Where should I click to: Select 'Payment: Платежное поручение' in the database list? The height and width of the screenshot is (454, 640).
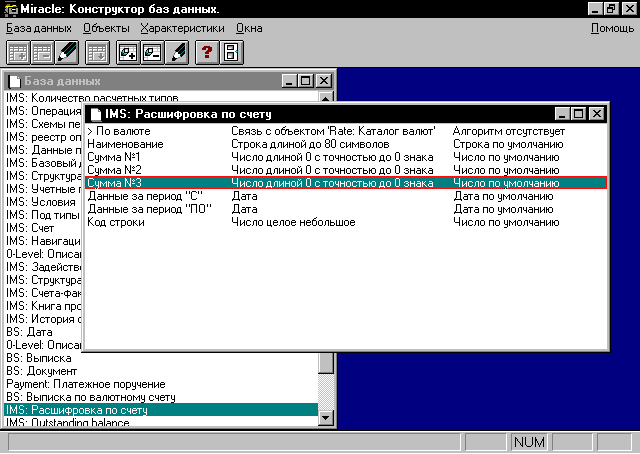[x=85, y=384]
